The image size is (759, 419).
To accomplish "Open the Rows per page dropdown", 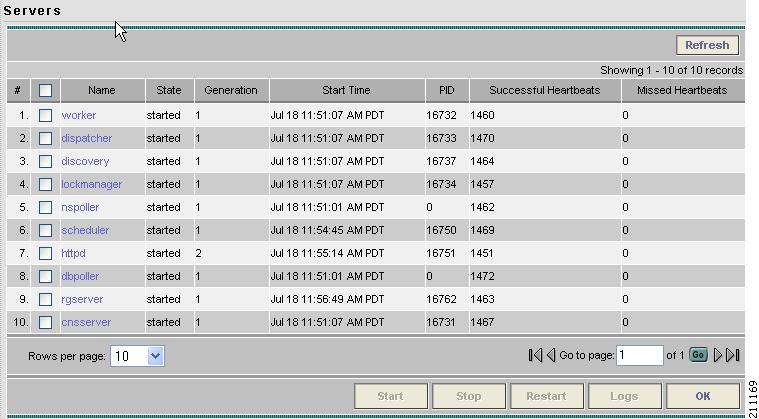I will (x=137, y=356).
